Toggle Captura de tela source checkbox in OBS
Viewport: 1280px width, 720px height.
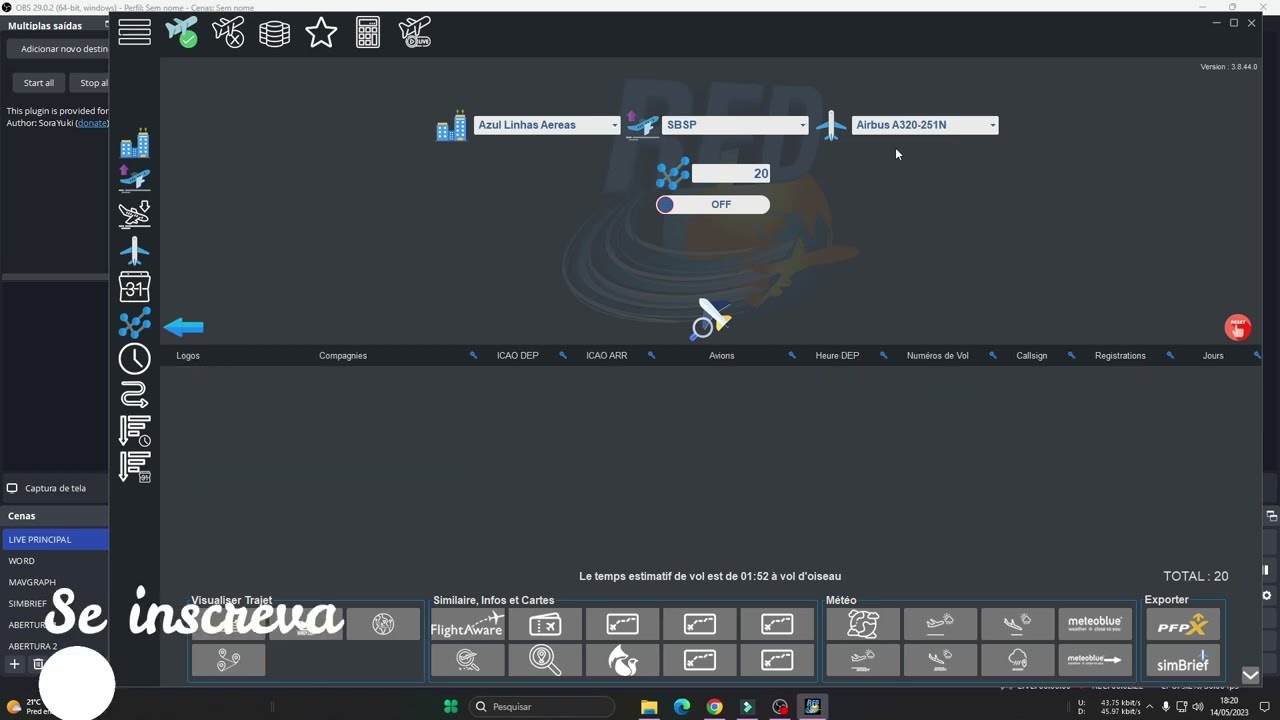click(x=12, y=488)
